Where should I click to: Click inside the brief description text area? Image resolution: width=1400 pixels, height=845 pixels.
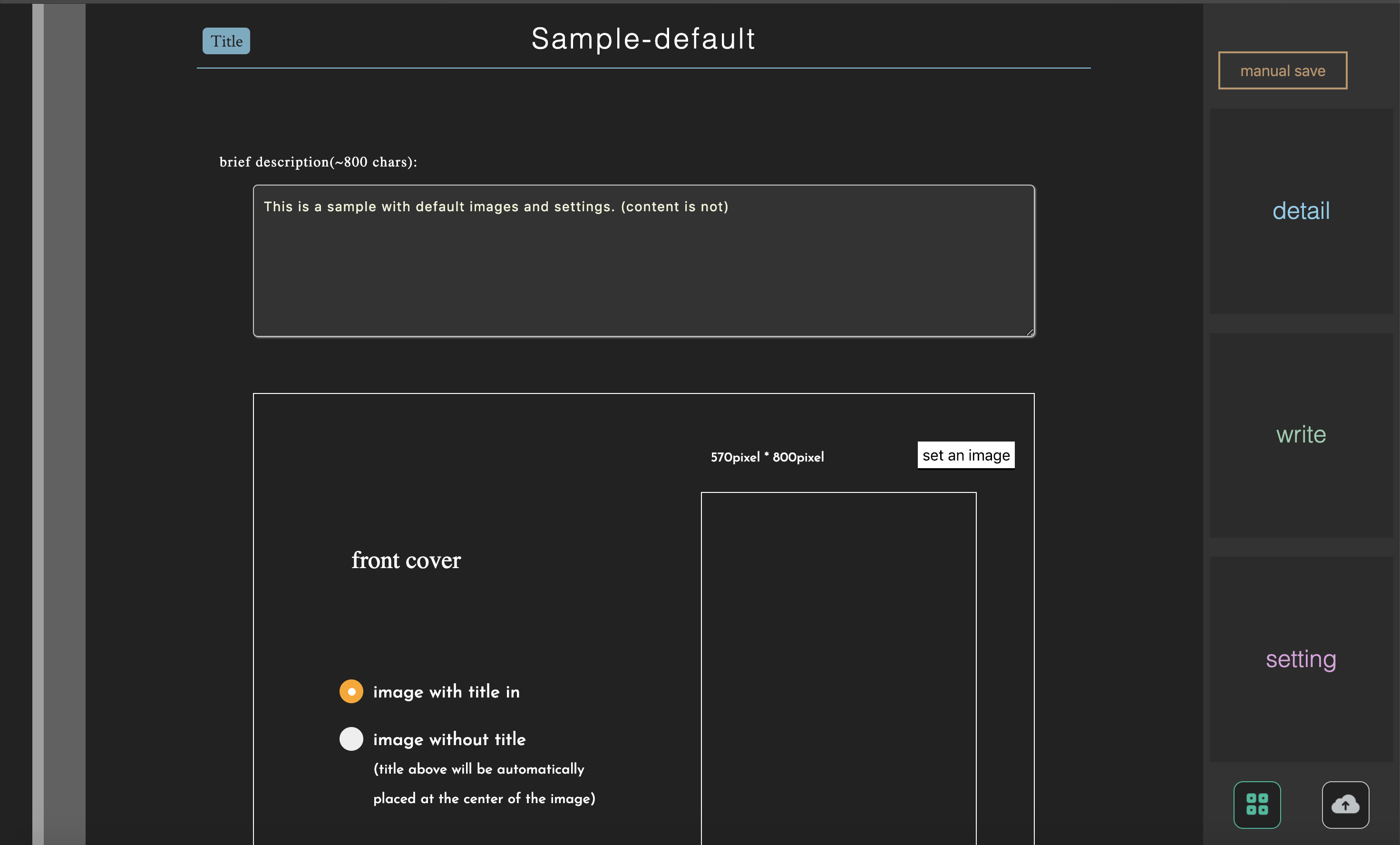643,267
